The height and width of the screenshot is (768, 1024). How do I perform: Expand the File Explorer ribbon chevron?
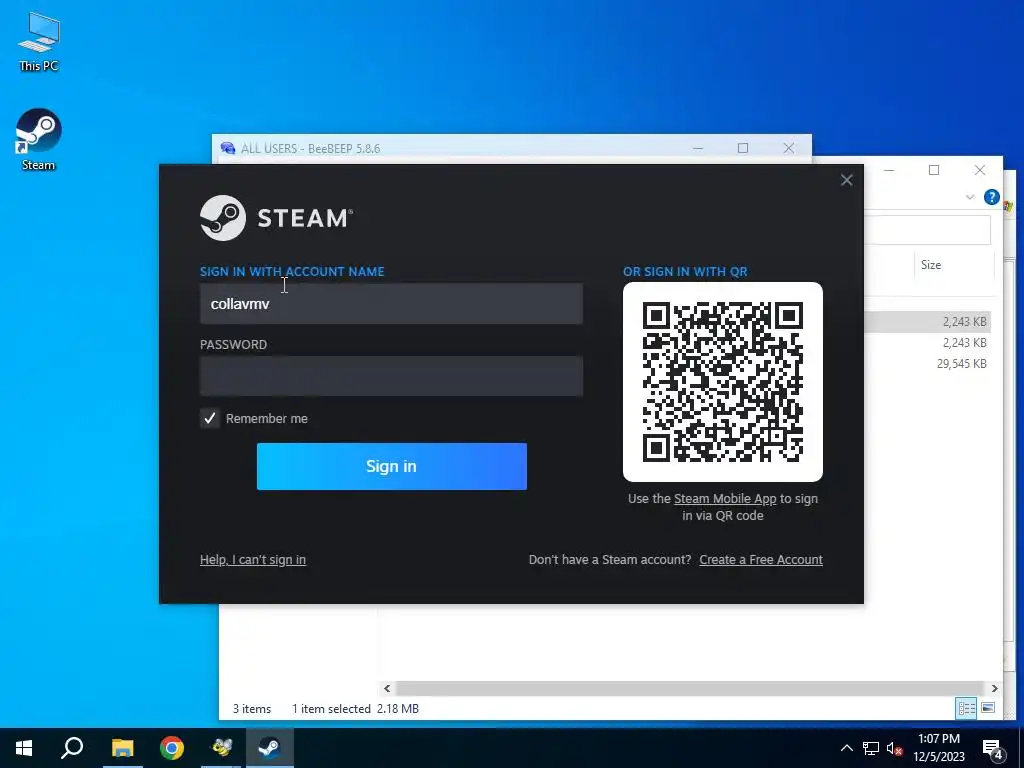[970, 197]
